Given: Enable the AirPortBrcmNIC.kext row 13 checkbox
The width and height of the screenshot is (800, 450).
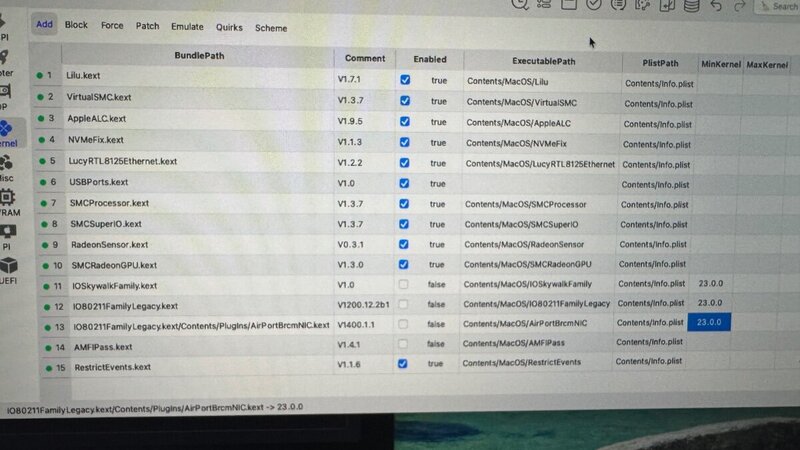Looking at the screenshot, I should (x=403, y=324).
